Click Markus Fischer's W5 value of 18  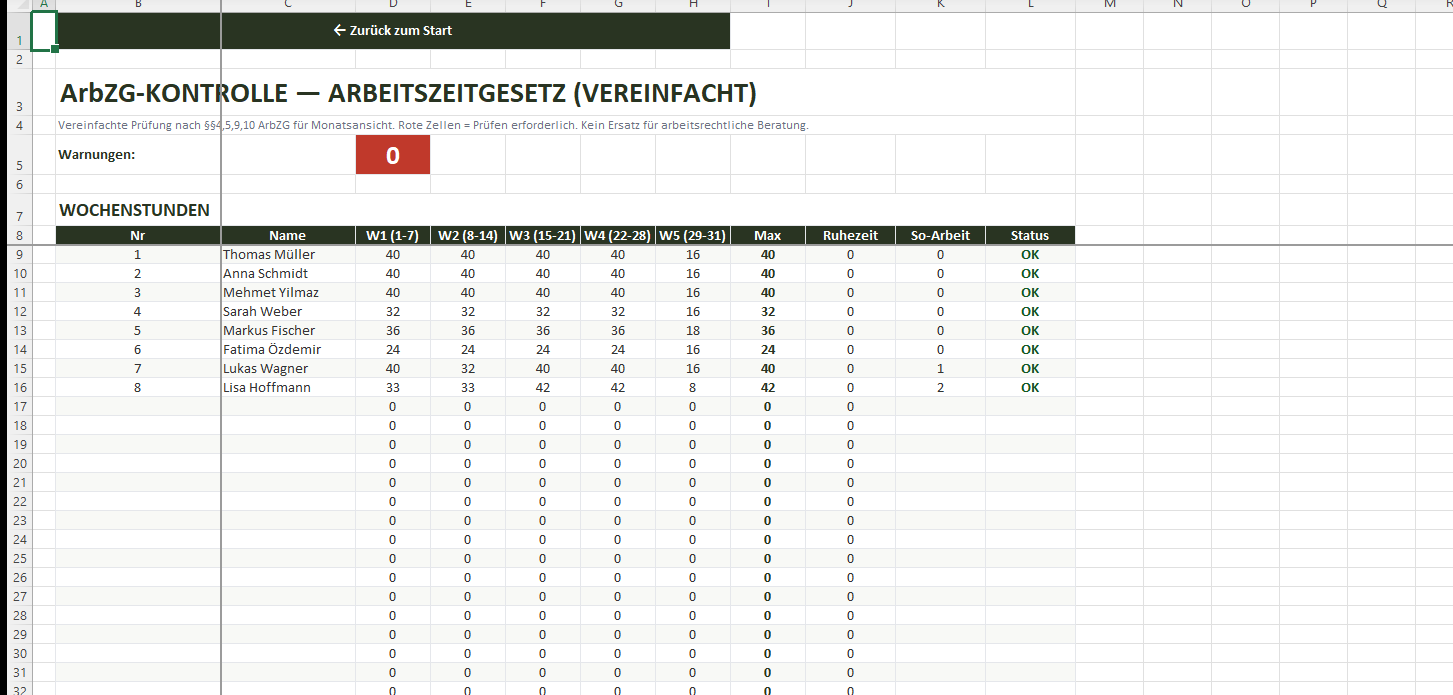point(692,330)
